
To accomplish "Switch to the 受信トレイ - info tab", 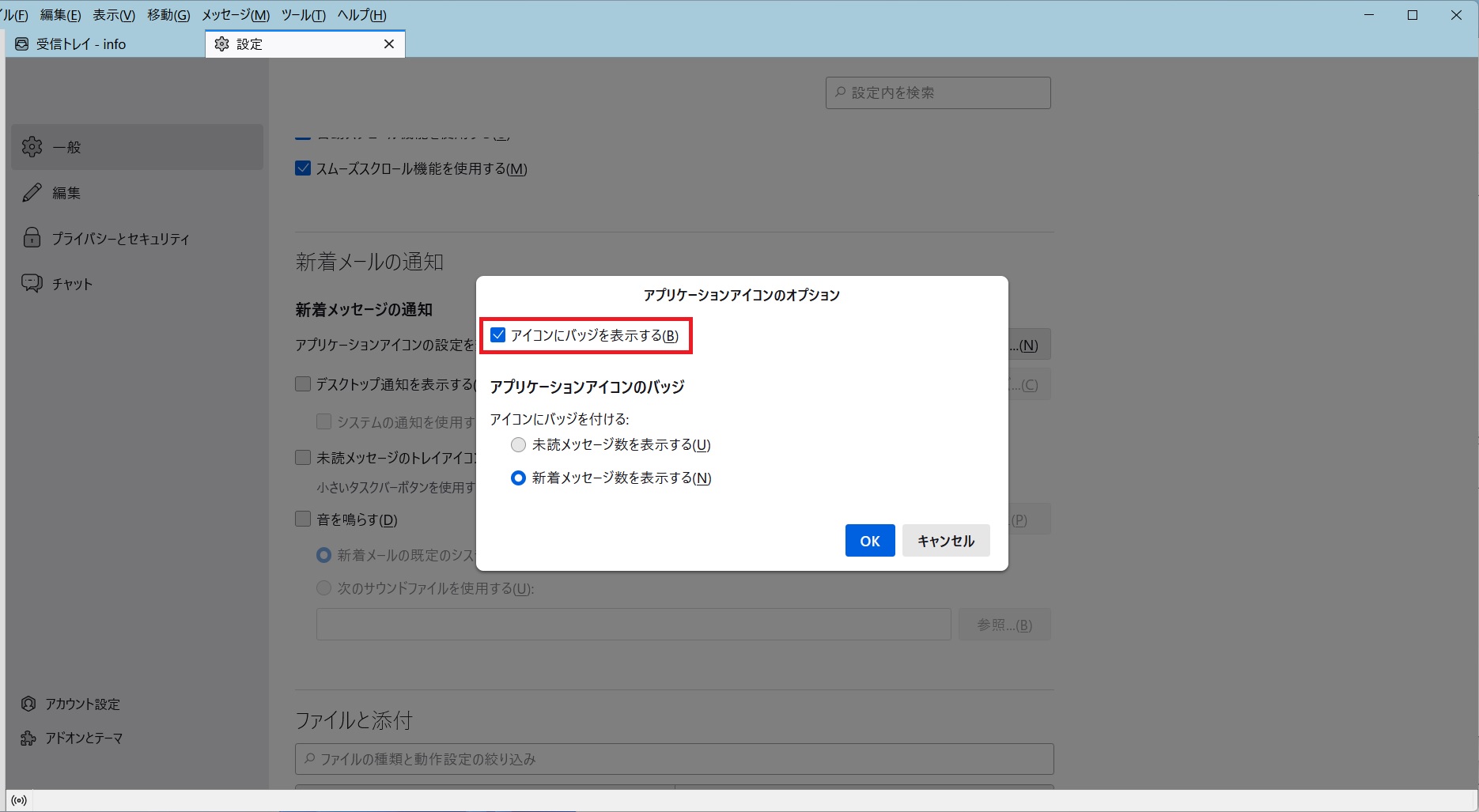I will [x=81, y=44].
